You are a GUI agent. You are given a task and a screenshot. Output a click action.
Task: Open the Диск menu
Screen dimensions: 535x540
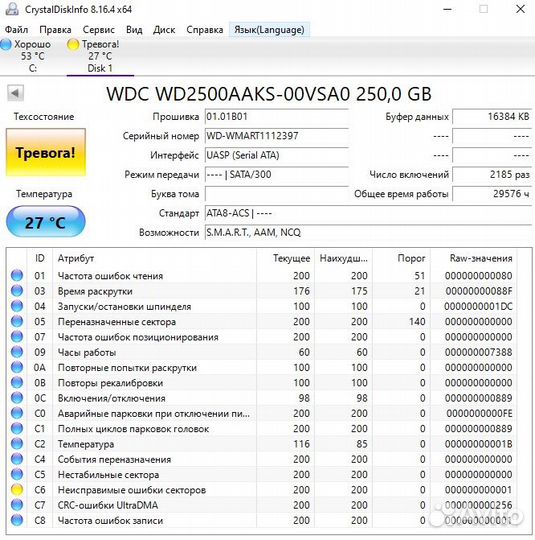tap(164, 30)
